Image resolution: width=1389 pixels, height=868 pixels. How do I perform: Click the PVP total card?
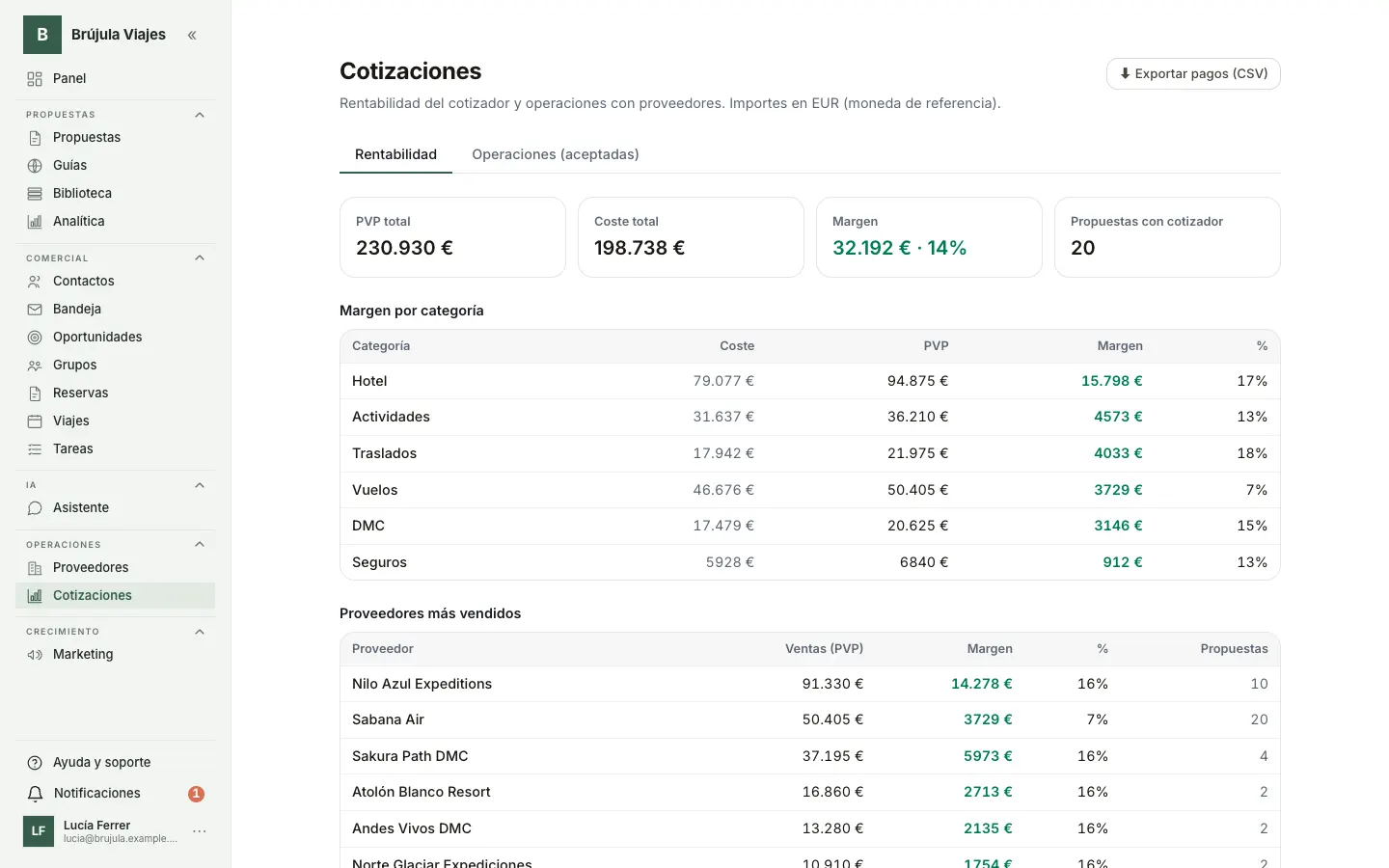pyautogui.click(x=452, y=237)
